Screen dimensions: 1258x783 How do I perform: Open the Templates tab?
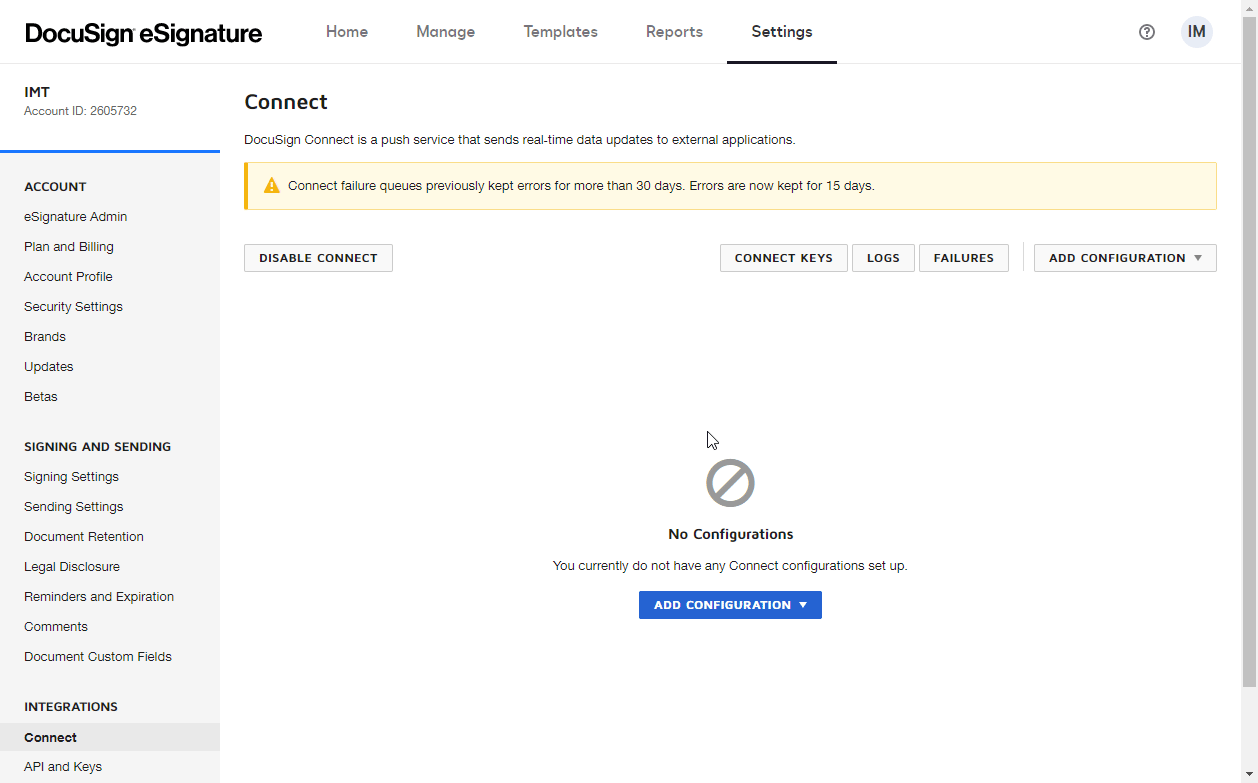pyautogui.click(x=561, y=32)
